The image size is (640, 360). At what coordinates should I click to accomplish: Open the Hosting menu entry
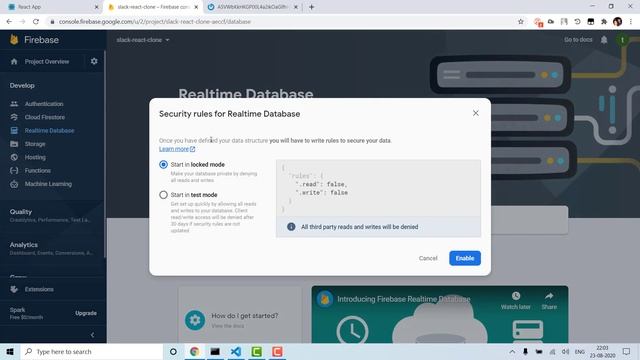click(x=35, y=157)
